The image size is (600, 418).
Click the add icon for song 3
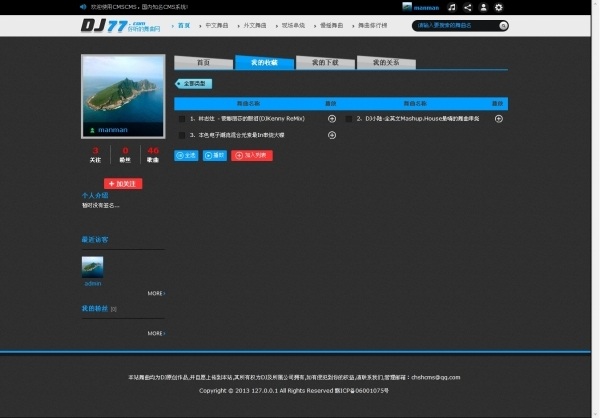[x=331, y=134]
